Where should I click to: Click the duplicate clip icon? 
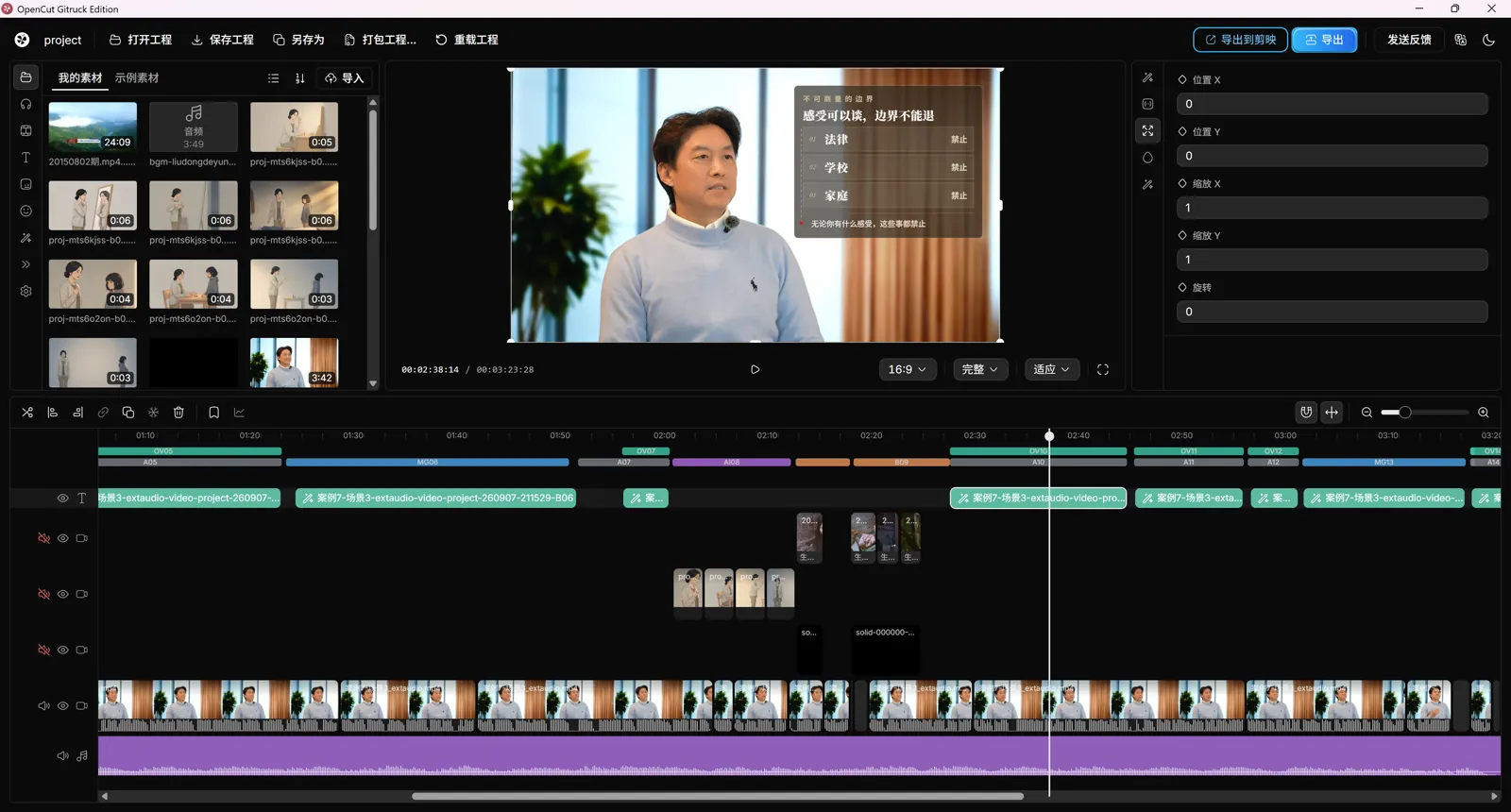pos(128,413)
